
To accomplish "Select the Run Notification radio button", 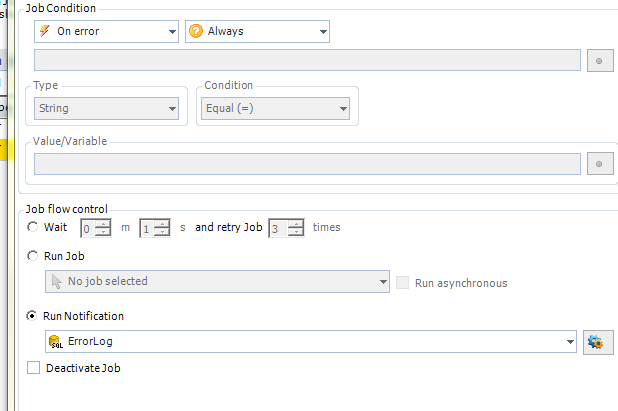I will [34, 316].
